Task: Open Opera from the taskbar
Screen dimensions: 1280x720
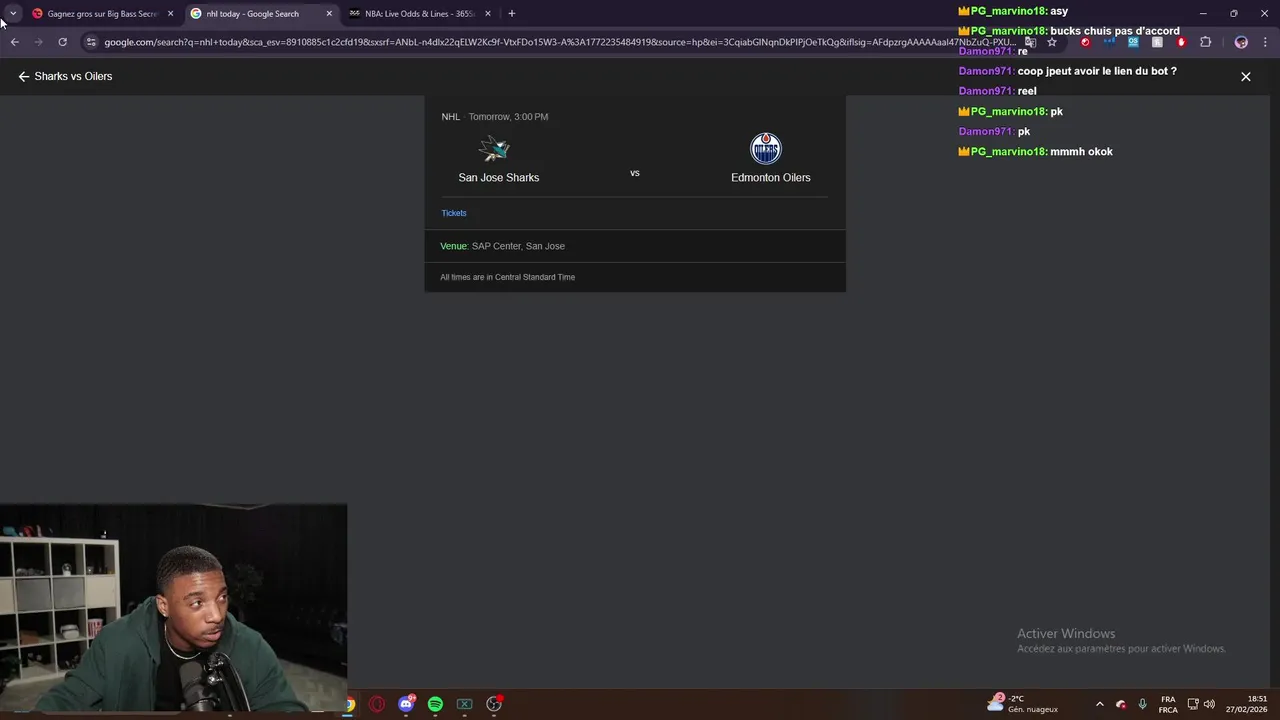Action: click(x=377, y=704)
